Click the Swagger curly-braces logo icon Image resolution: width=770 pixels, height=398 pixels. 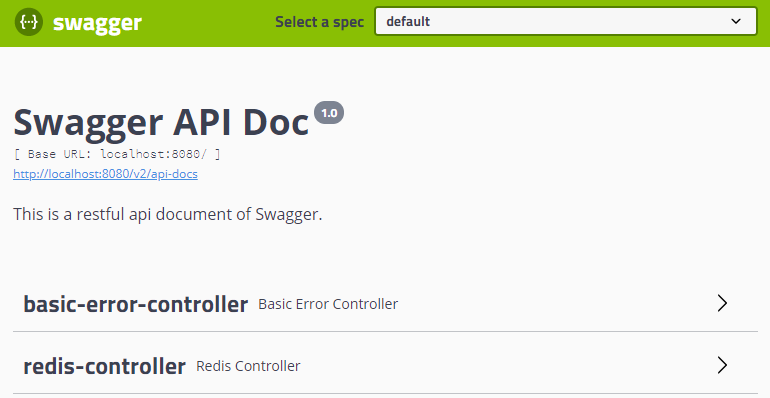point(28,22)
